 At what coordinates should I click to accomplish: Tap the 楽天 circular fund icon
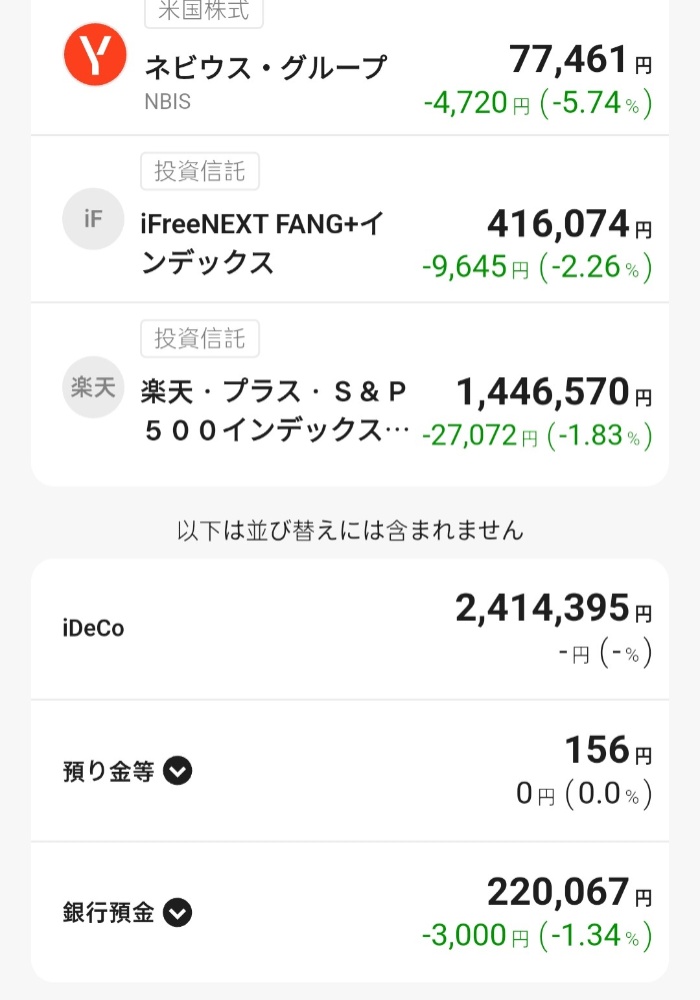[x=93, y=386]
